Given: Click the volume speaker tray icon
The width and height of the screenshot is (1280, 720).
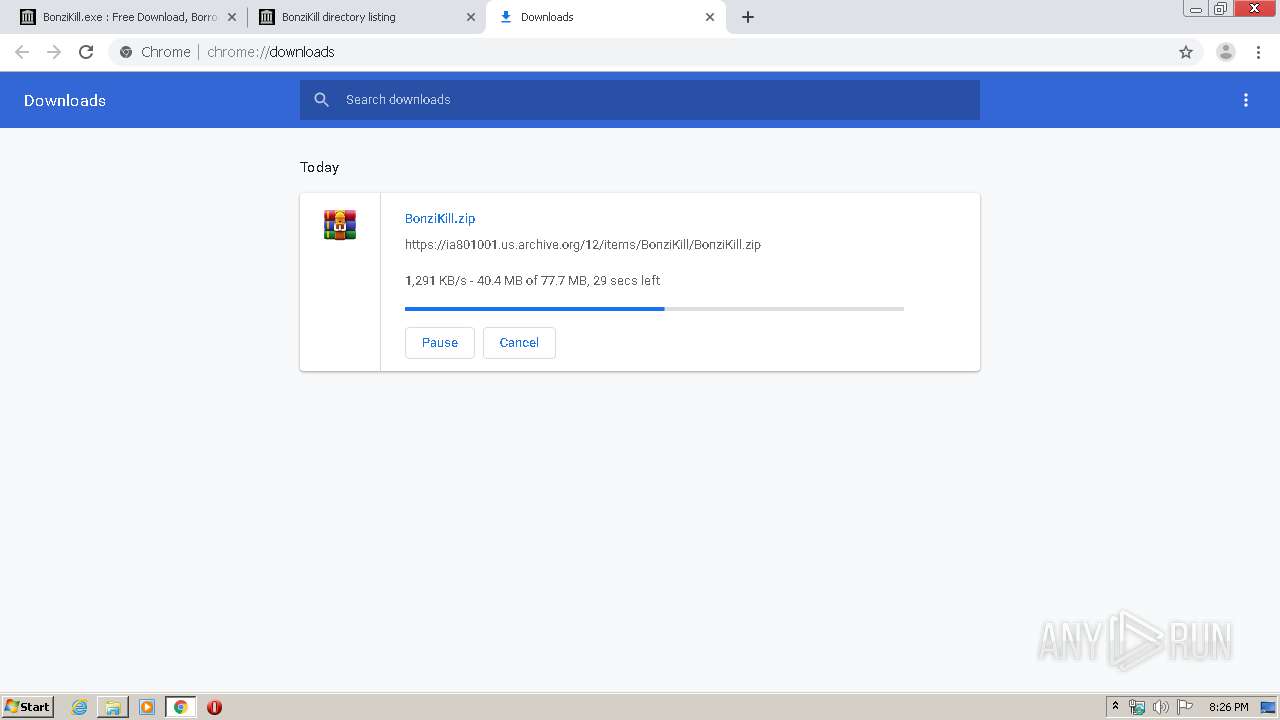Looking at the screenshot, I should pyautogui.click(x=1161, y=707).
